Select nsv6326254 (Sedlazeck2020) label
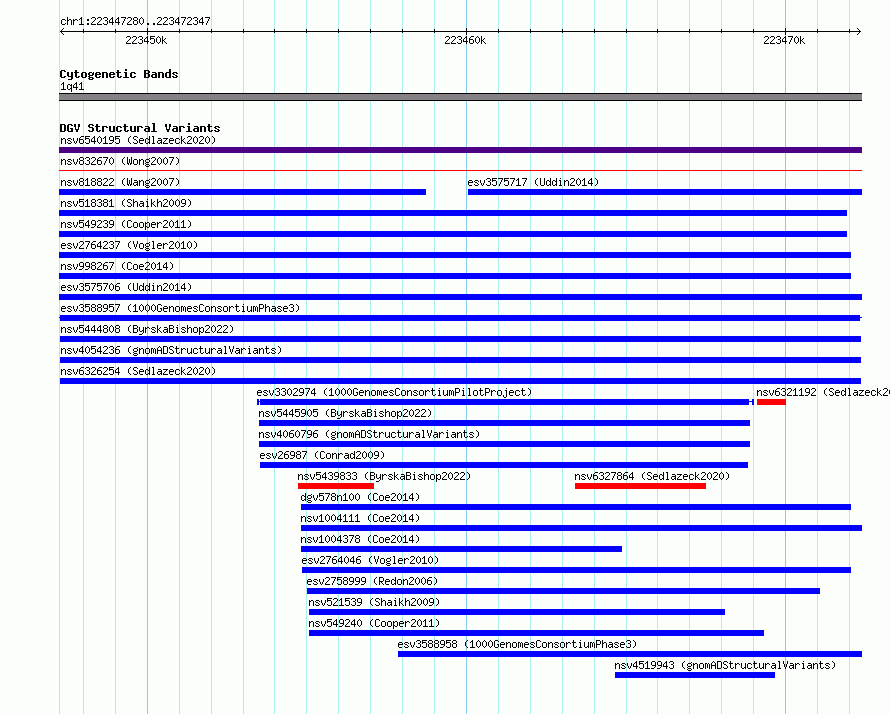This screenshot has width=890, height=714. [x=138, y=371]
